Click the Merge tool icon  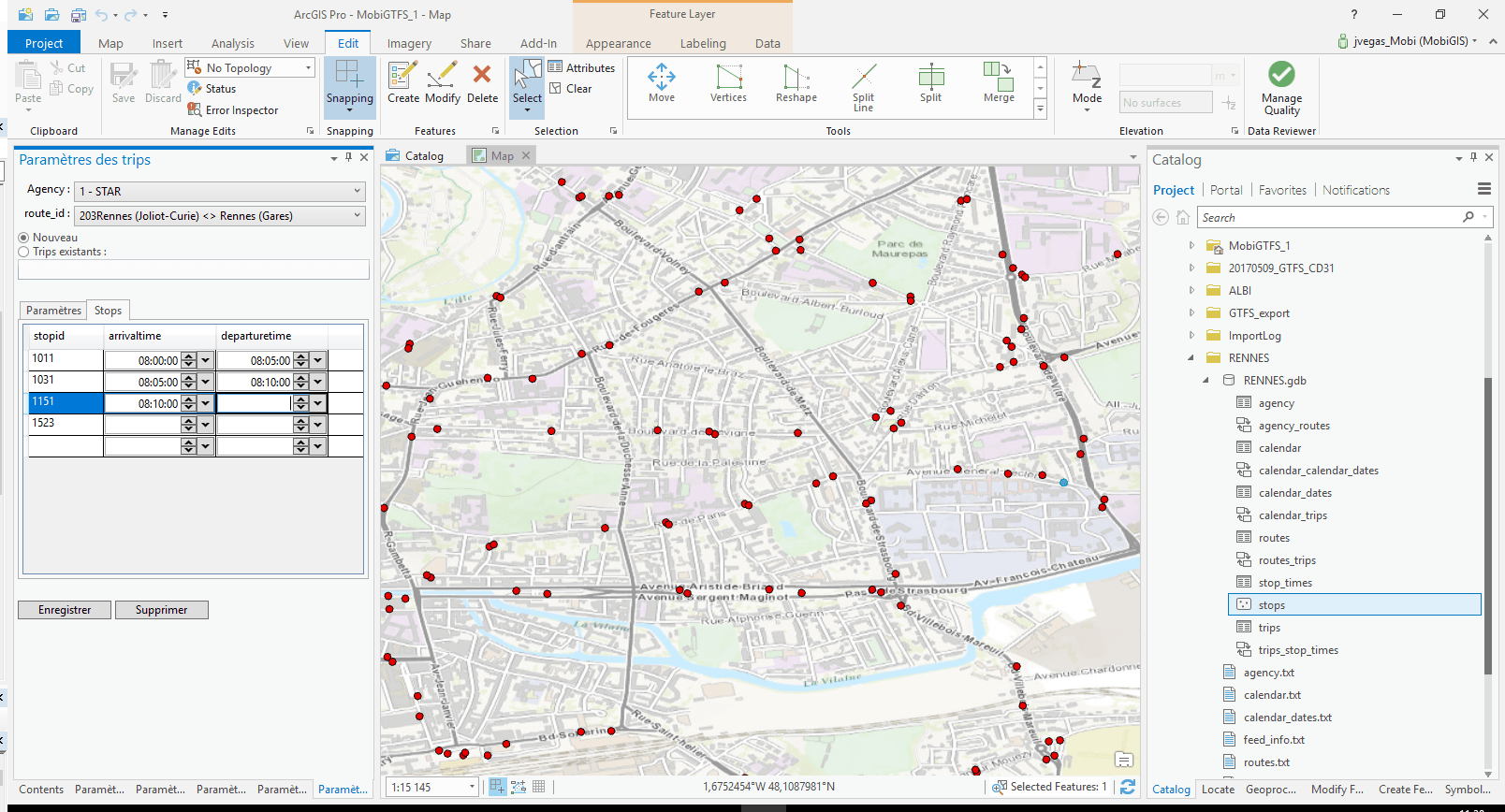click(998, 82)
